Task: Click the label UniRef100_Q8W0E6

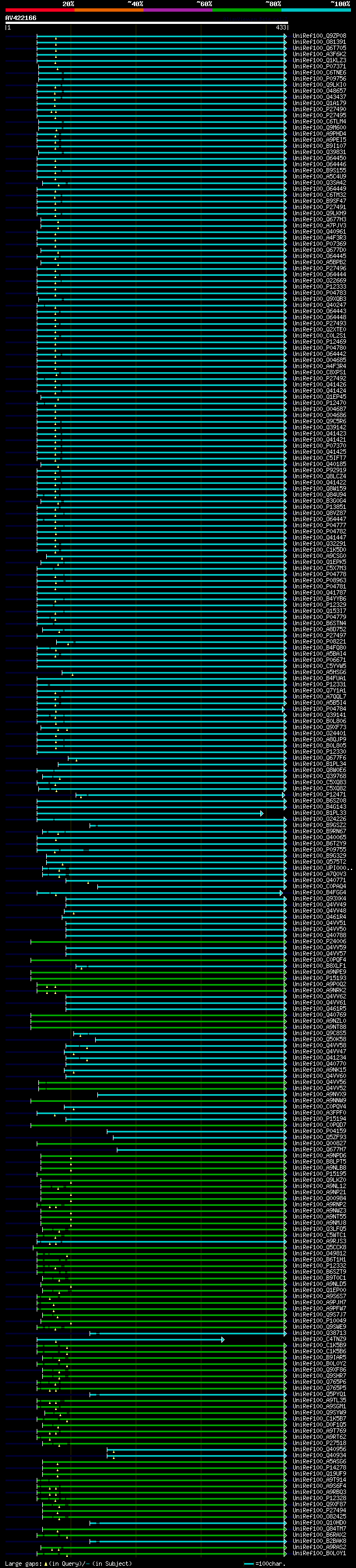Action: tap(319, 770)
